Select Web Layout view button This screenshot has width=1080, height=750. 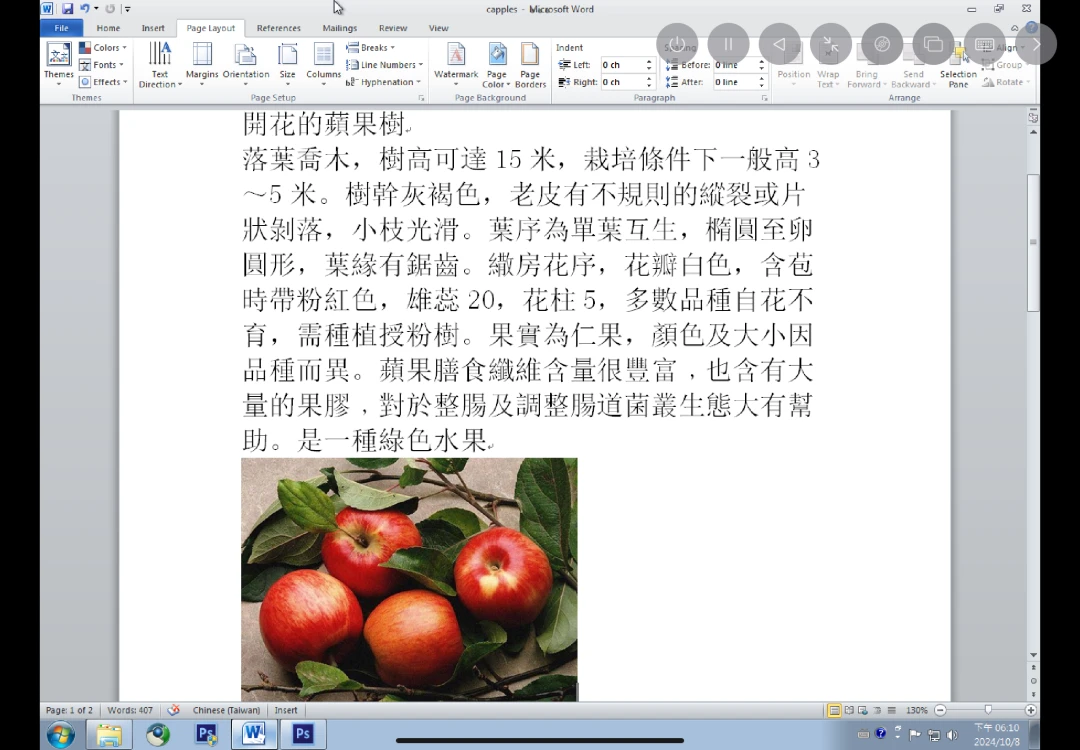click(863, 710)
